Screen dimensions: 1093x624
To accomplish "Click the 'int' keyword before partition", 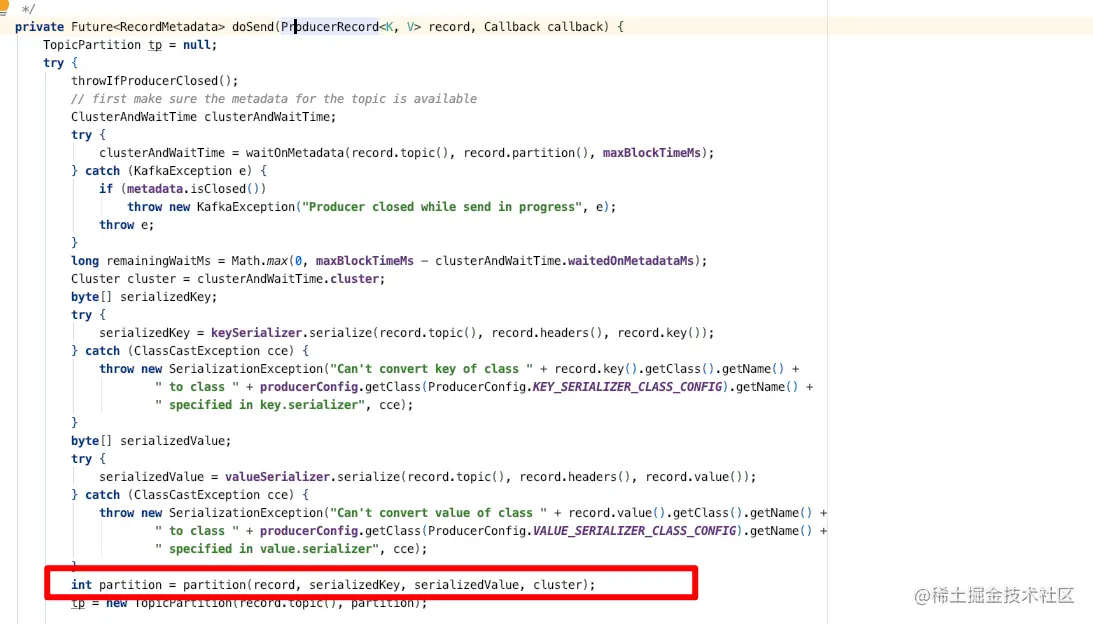I will (81, 585).
